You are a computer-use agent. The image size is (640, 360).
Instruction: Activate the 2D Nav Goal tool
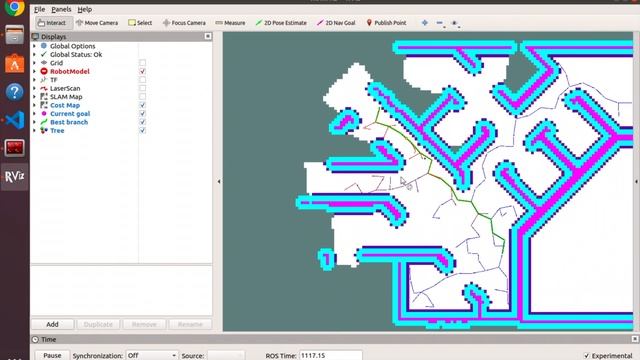[x=336, y=23]
